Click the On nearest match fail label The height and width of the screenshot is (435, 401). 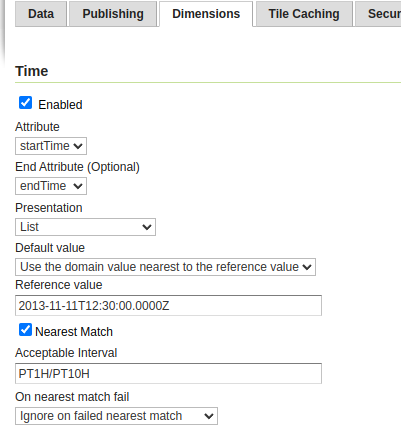72,397
